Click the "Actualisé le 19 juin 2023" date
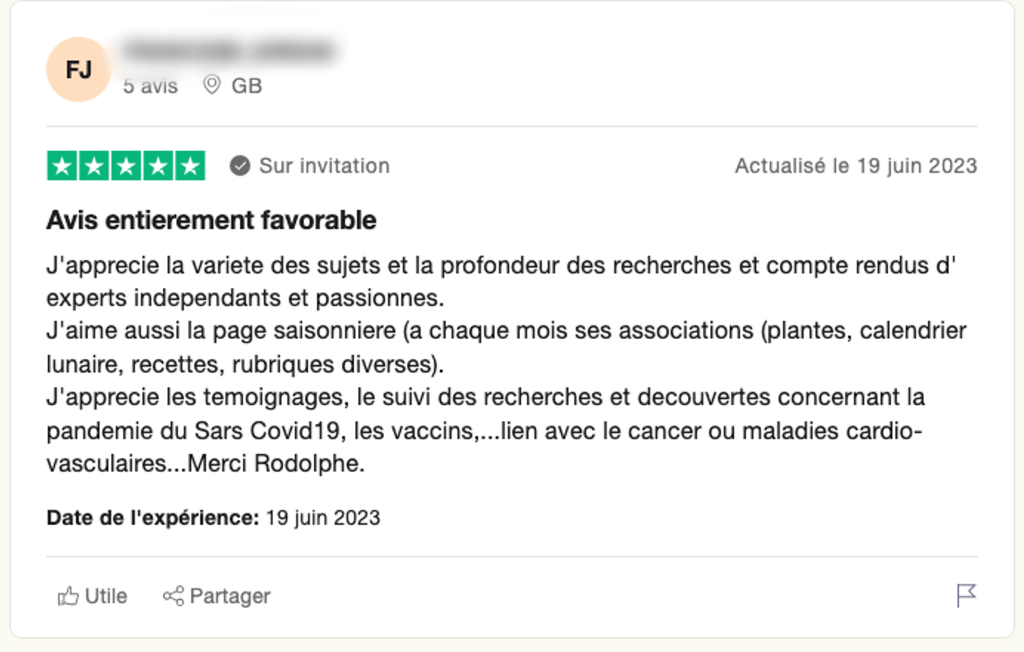 pos(855,166)
